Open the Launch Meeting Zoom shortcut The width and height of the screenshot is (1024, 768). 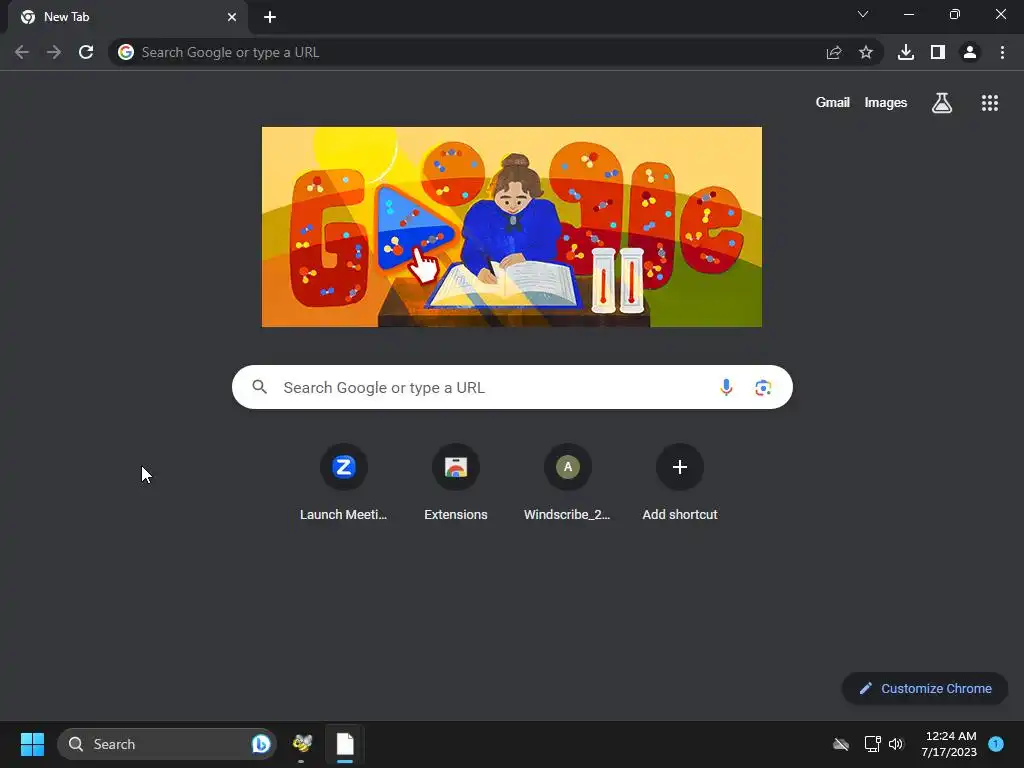tap(344, 483)
